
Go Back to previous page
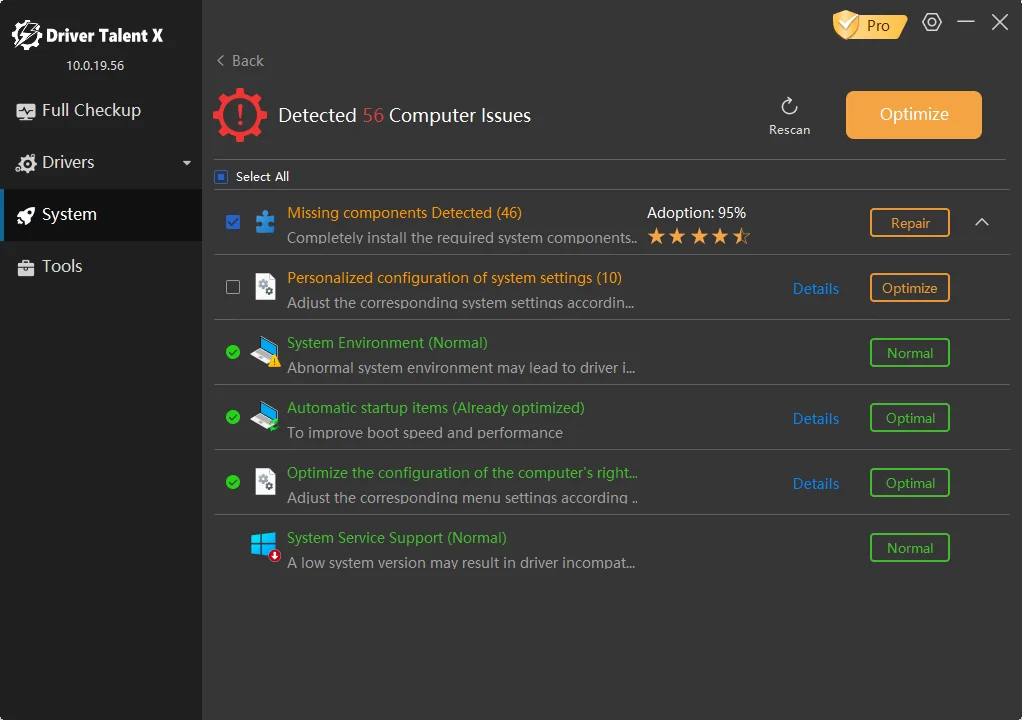[241, 61]
